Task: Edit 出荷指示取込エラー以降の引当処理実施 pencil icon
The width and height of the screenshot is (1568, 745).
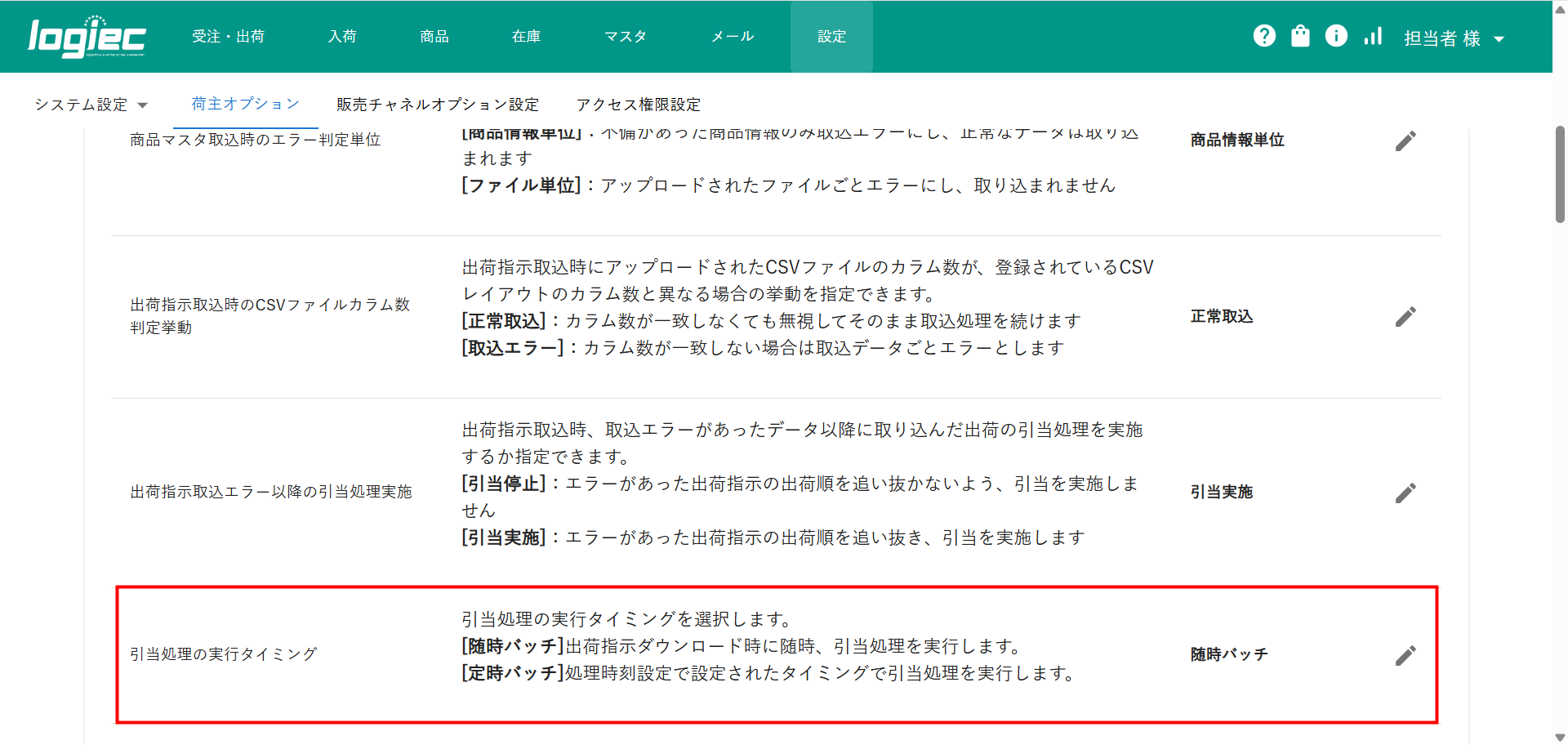Action: coord(1405,493)
